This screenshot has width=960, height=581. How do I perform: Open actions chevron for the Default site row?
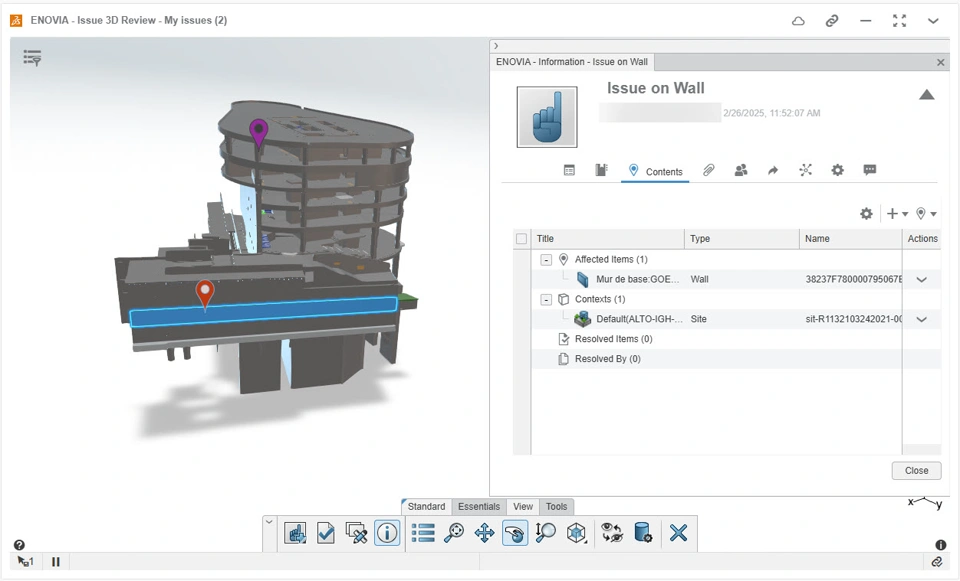[x=921, y=320]
